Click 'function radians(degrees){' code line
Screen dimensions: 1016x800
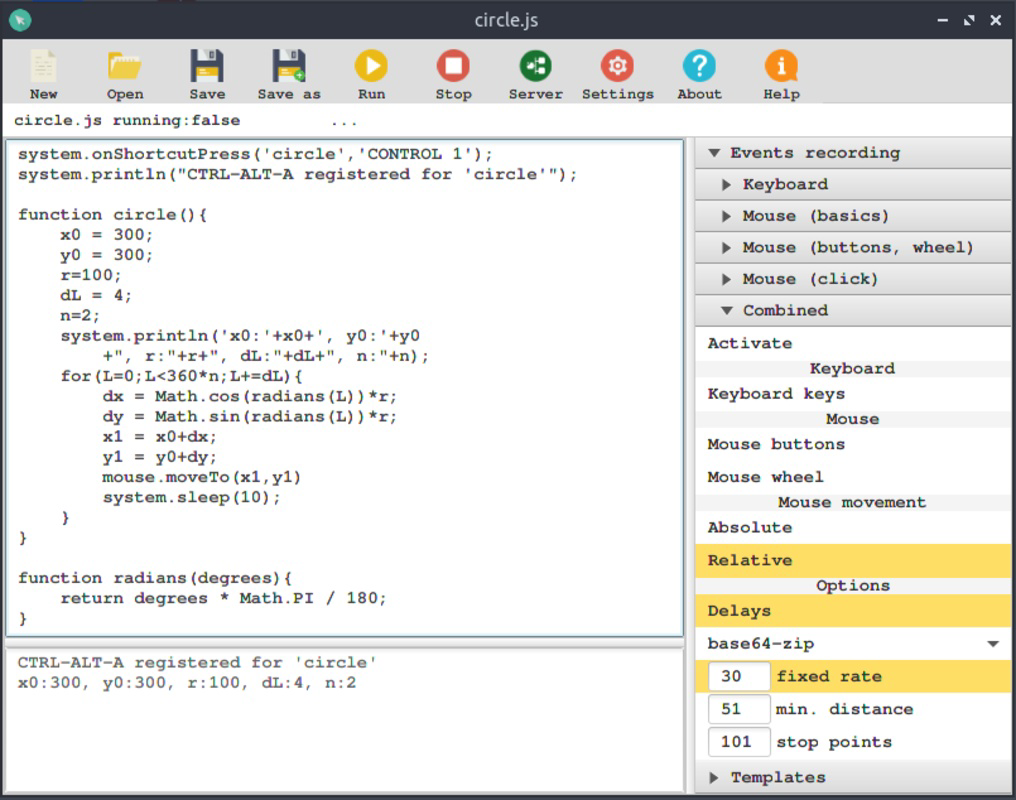coord(155,578)
